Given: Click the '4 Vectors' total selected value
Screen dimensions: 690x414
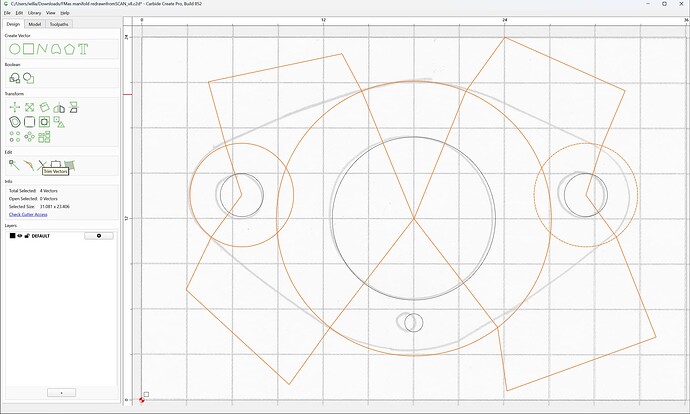Looking at the screenshot, I should pos(49,191).
